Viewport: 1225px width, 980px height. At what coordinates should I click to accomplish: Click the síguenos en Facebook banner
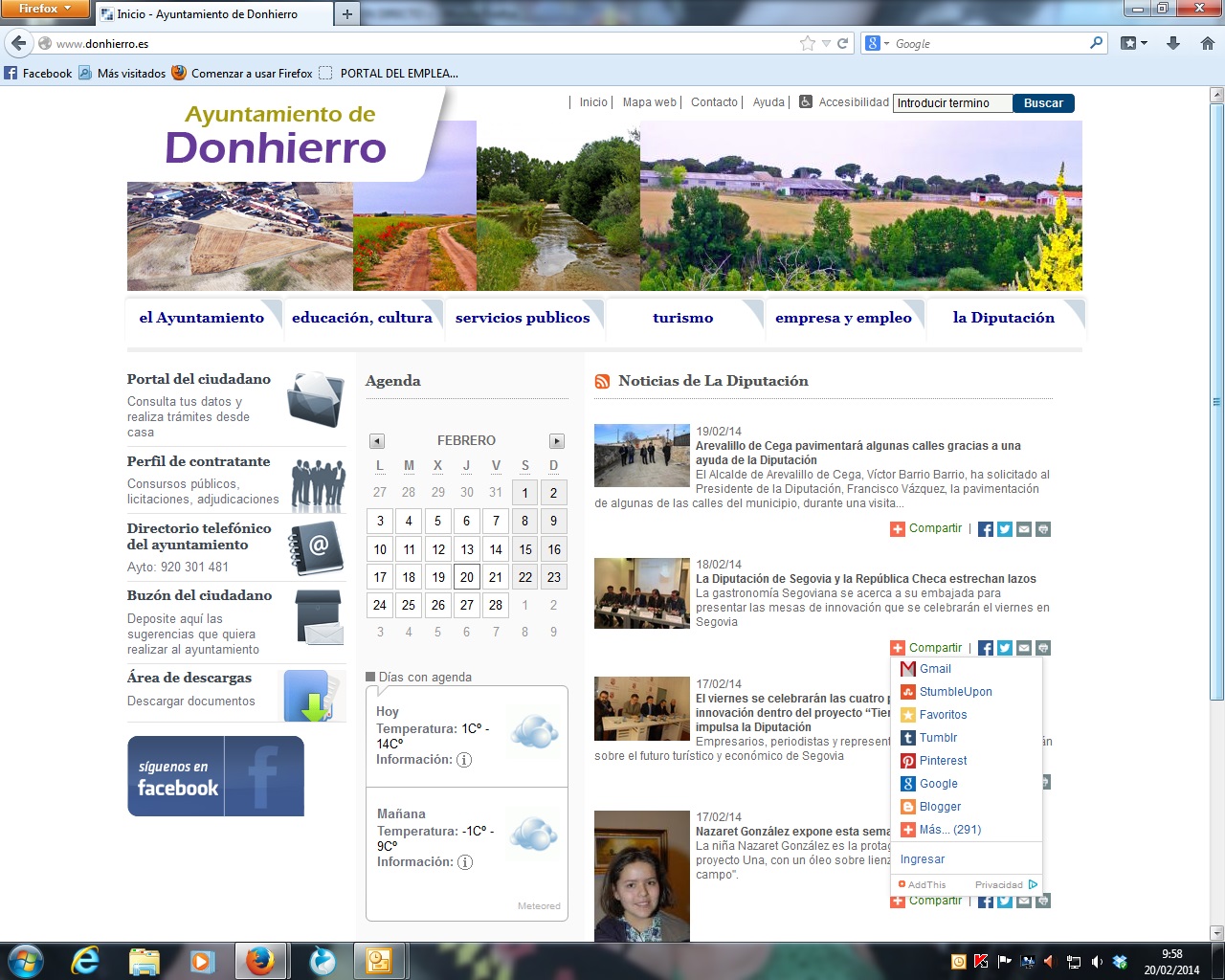pos(215,776)
